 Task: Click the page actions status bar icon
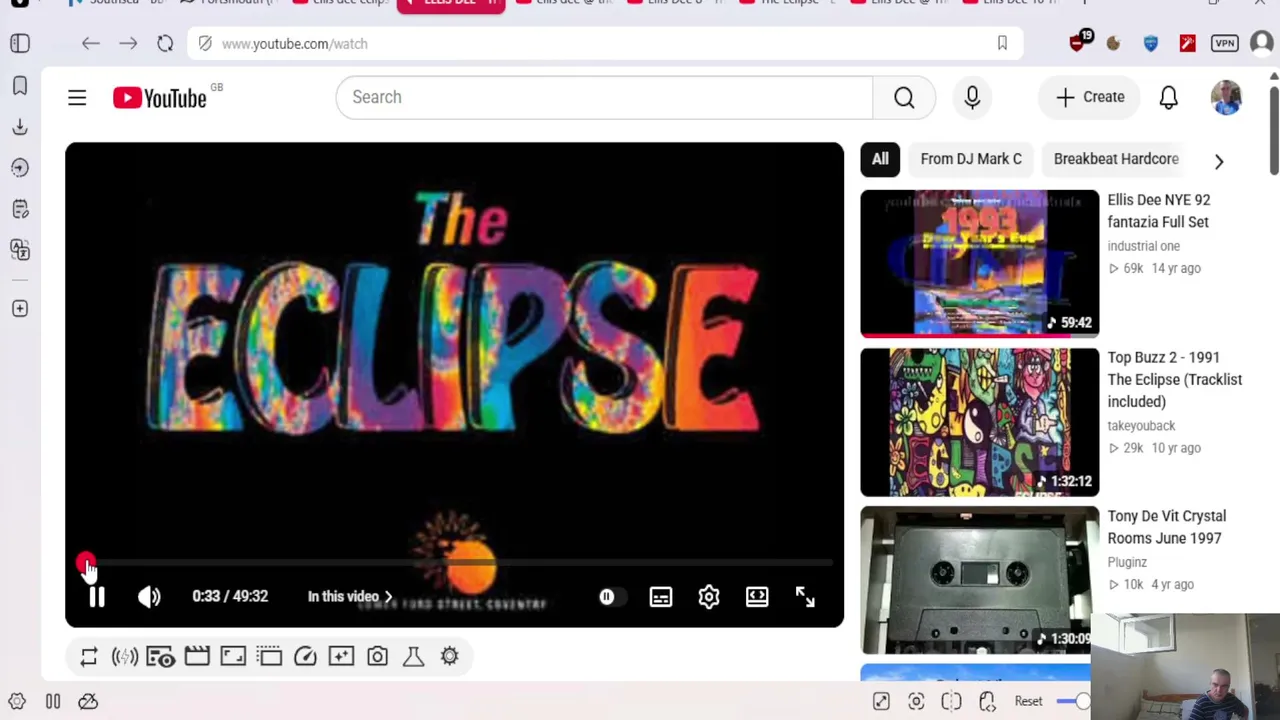coord(987,702)
